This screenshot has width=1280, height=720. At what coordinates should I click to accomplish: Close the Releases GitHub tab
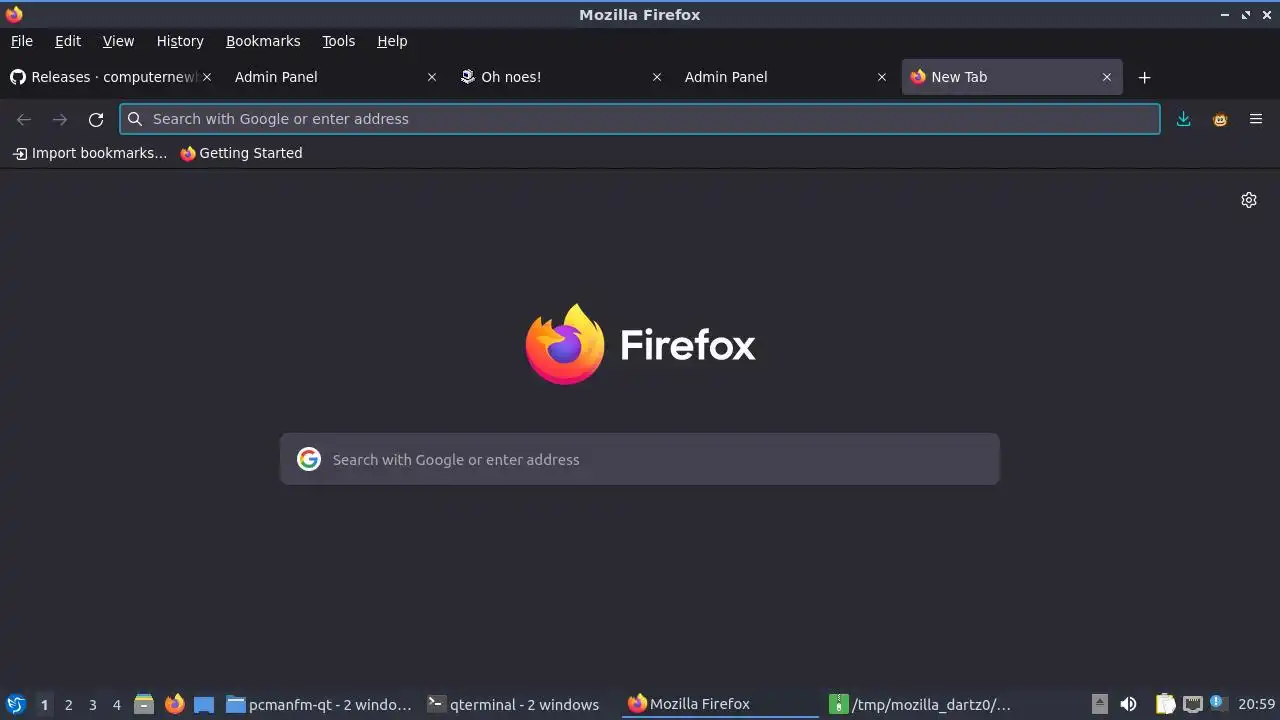point(207,77)
